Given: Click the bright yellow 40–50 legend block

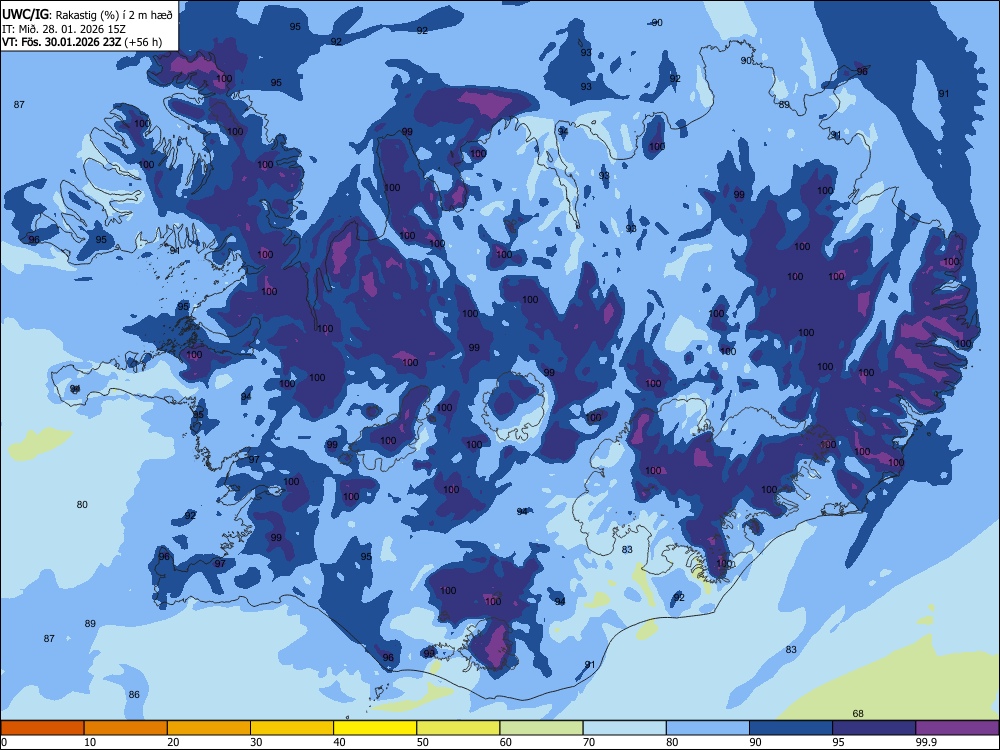Looking at the screenshot, I should click(x=375, y=728).
